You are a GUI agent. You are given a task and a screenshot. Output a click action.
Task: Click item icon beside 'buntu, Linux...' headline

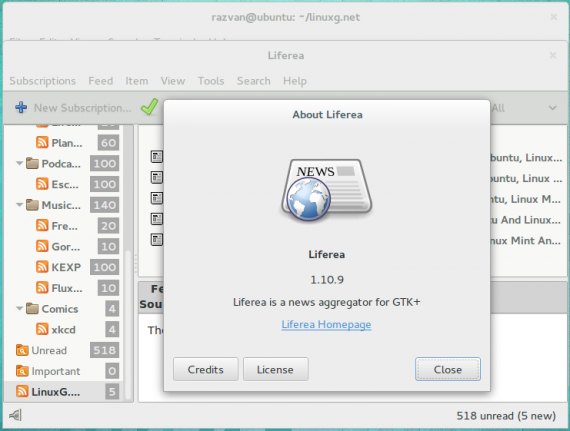click(x=157, y=157)
